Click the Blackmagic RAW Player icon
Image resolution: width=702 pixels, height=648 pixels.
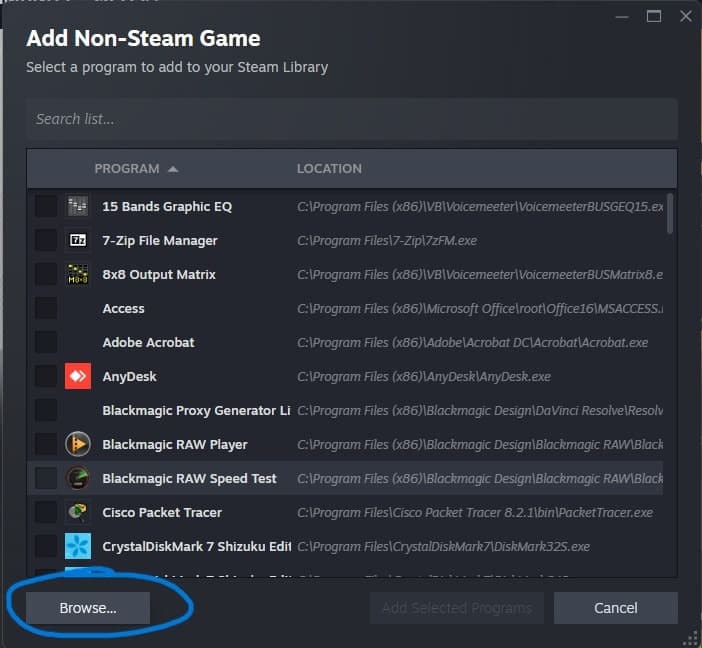tap(77, 444)
